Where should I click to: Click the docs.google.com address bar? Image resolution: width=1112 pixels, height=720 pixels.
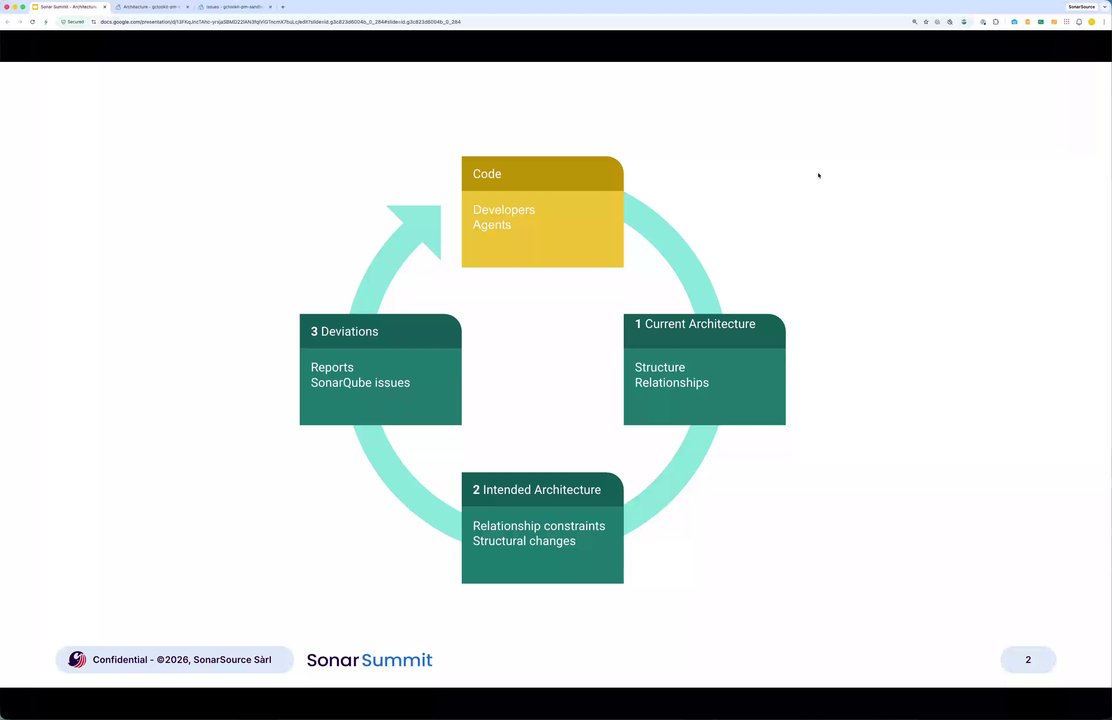pos(280,22)
